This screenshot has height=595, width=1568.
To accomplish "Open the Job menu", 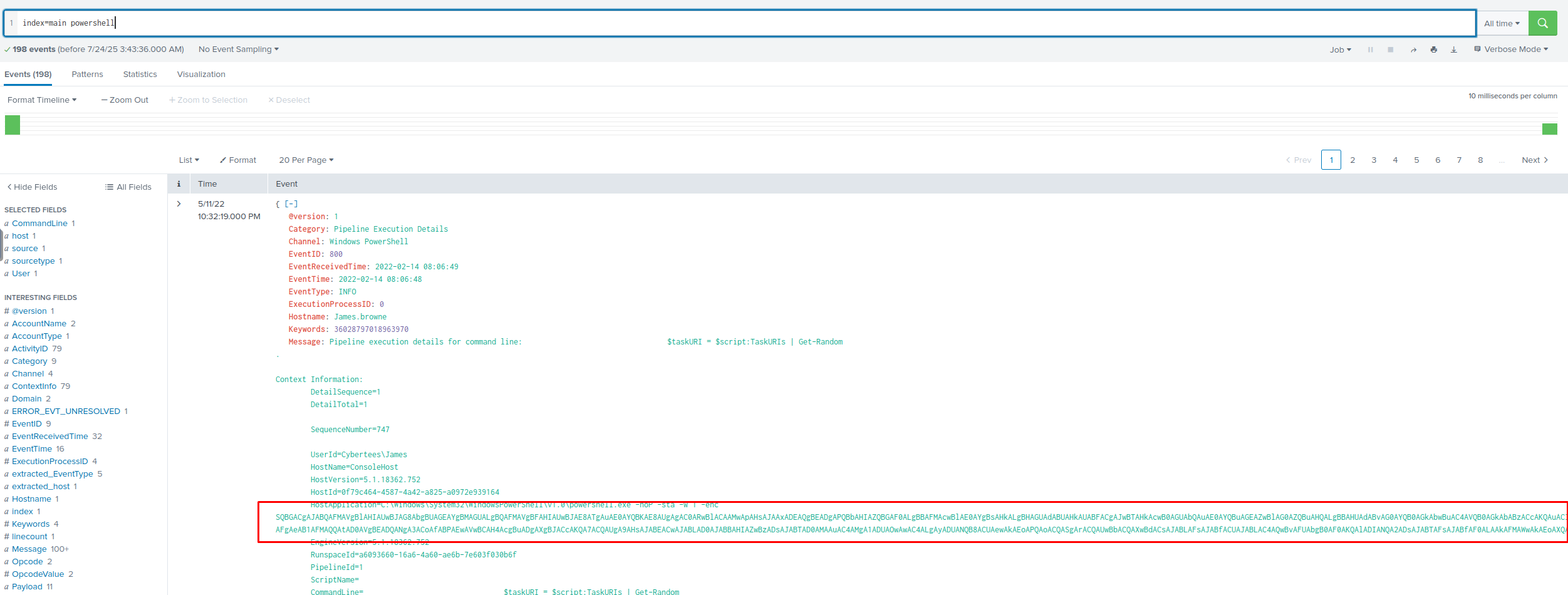I will coord(1341,49).
